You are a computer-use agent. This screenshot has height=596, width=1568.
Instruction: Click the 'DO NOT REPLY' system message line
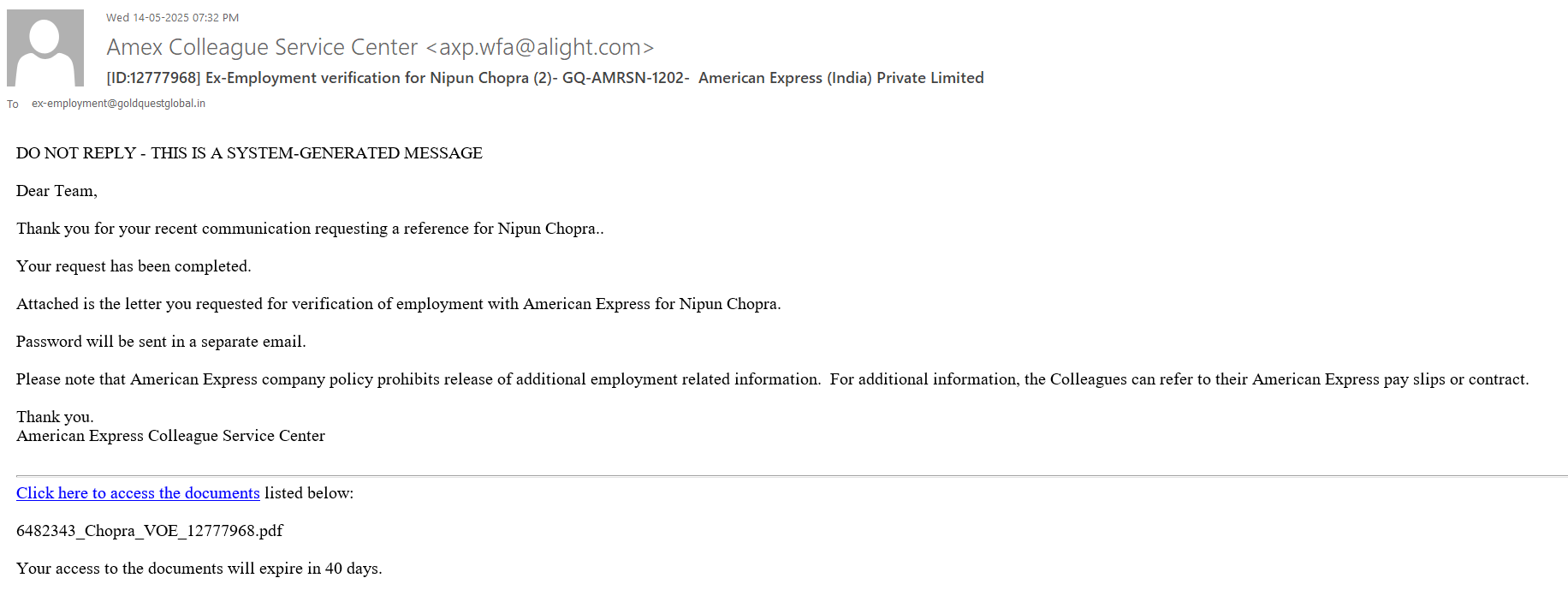249,153
